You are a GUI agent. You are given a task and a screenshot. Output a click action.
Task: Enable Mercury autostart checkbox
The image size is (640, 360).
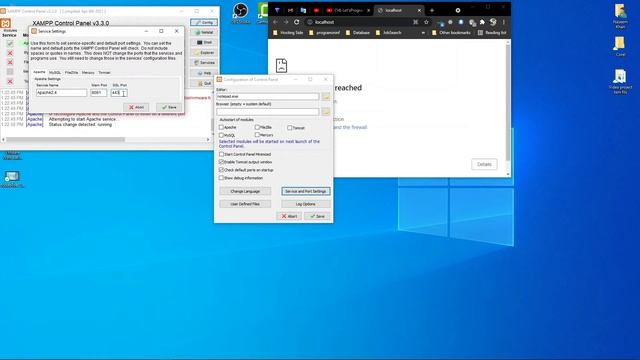pos(257,135)
